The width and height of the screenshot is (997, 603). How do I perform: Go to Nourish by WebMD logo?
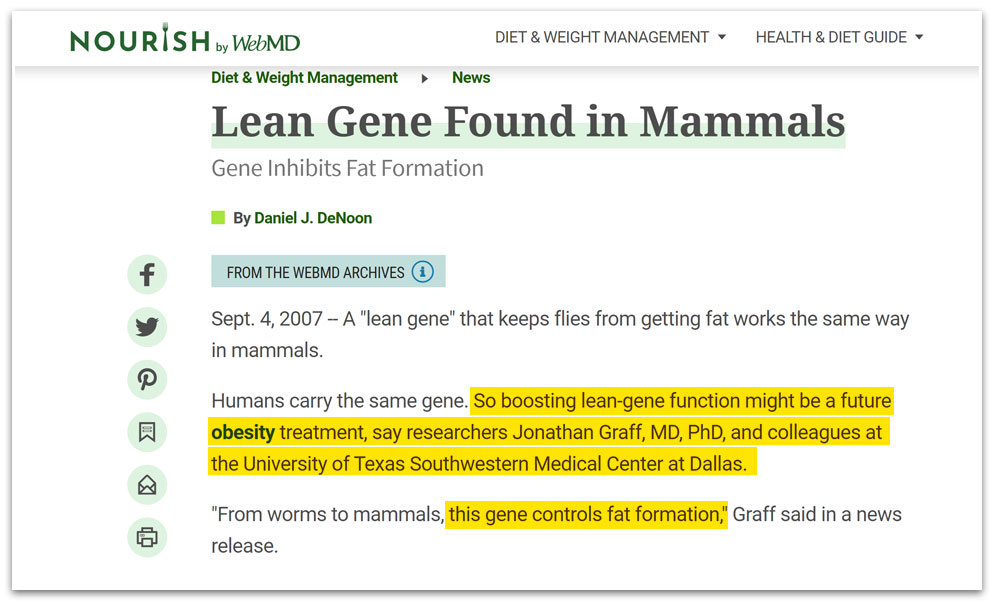tap(185, 40)
